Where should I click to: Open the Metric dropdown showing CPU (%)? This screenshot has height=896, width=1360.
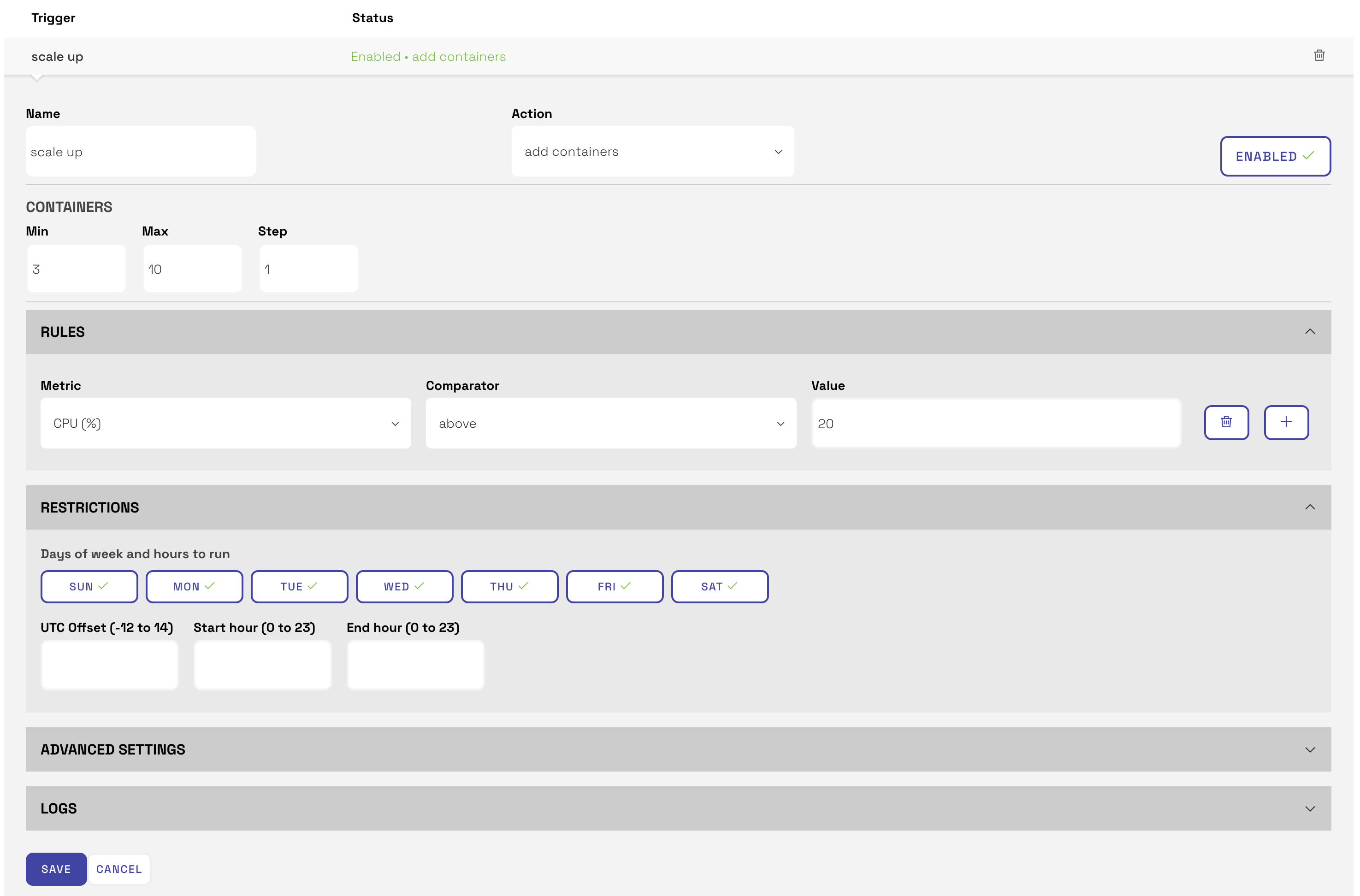point(226,424)
